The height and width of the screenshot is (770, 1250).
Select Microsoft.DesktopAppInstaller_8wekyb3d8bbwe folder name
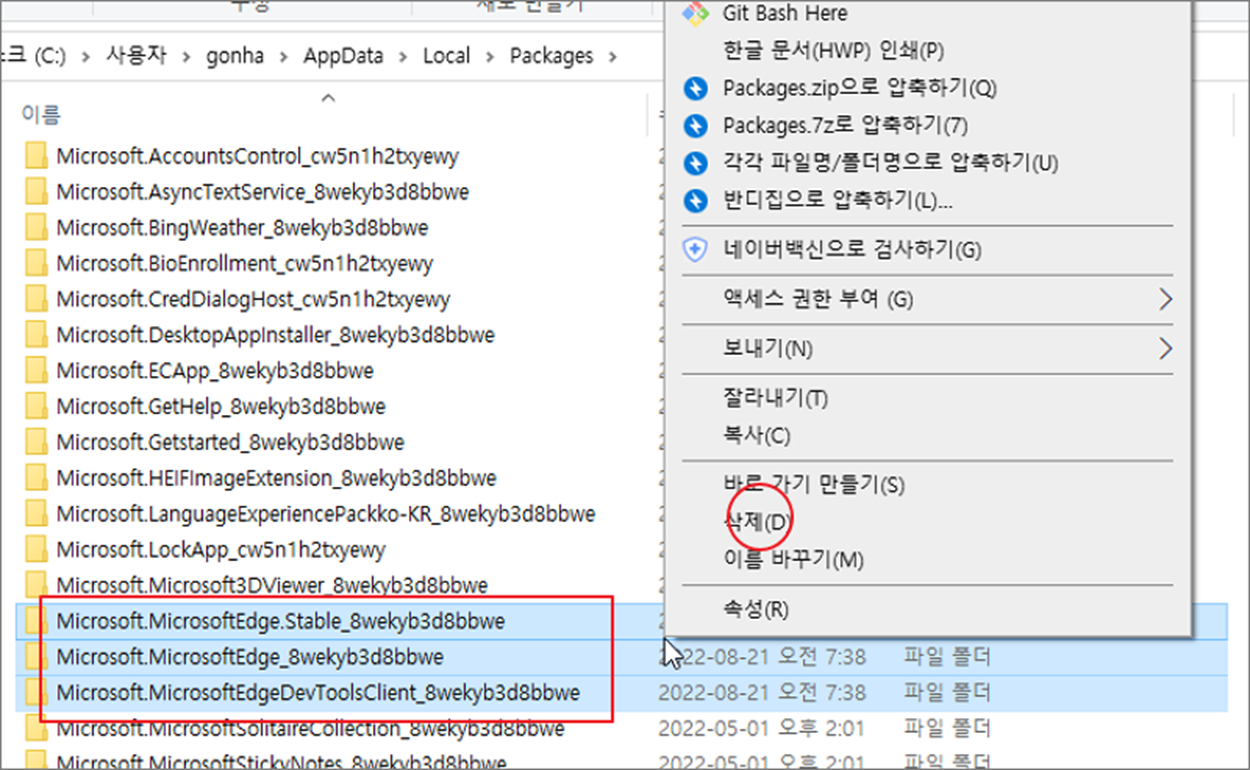click(275, 335)
